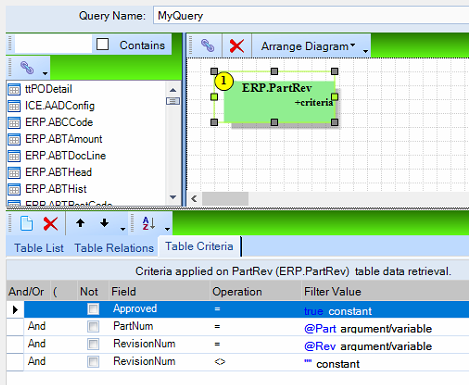Select ICE.AADConfig in table list

(x=60, y=106)
